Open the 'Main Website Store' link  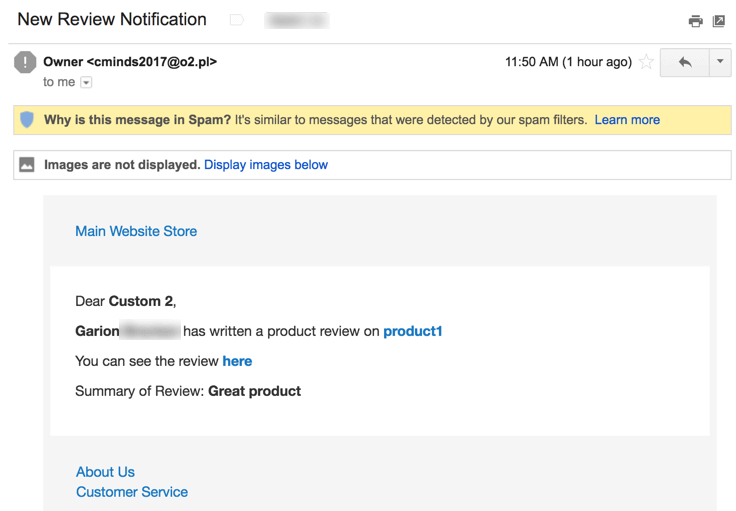(x=136, y=231)
